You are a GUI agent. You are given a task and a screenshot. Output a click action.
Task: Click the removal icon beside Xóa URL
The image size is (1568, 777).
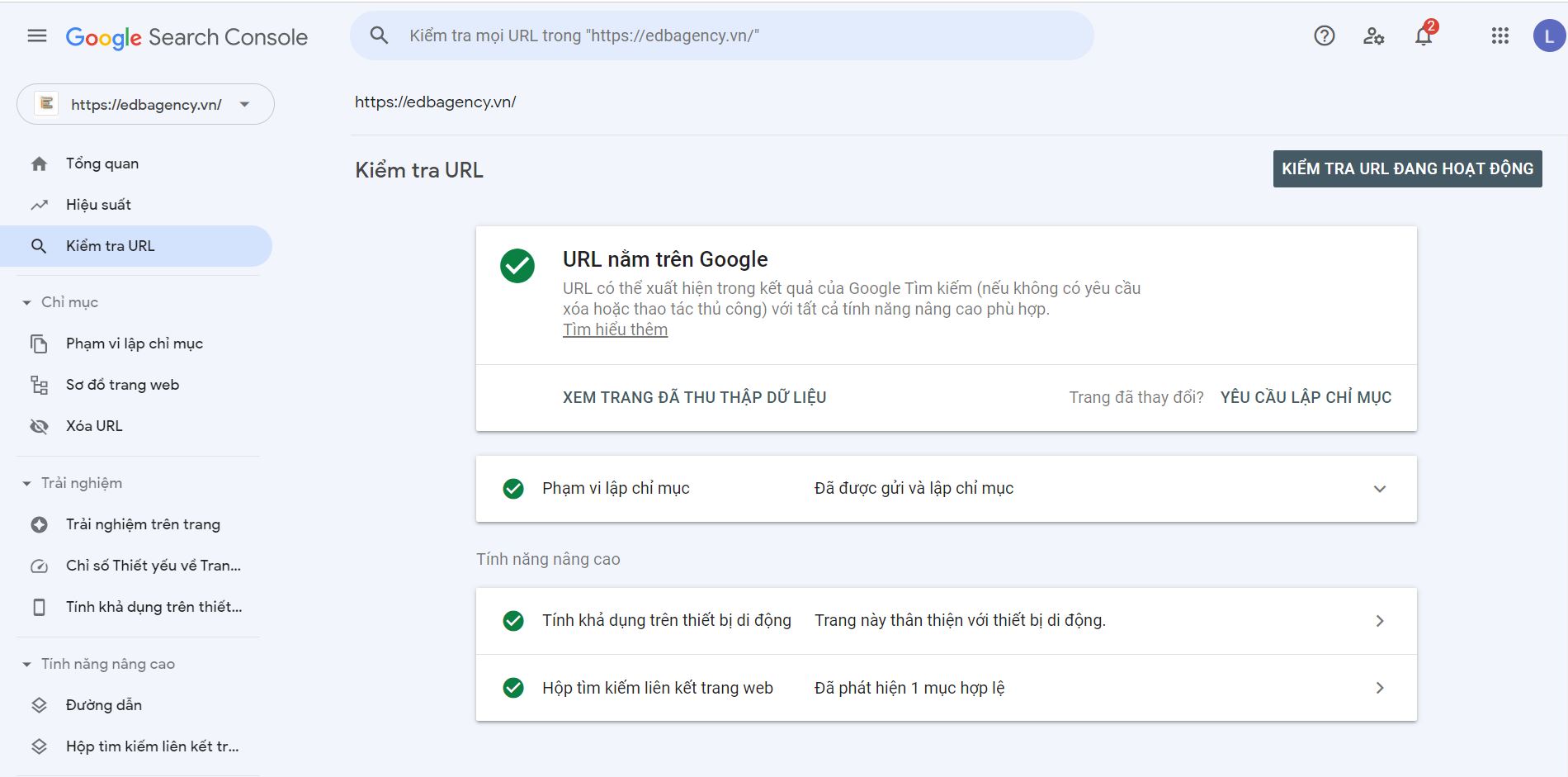(x=40, y=425)
